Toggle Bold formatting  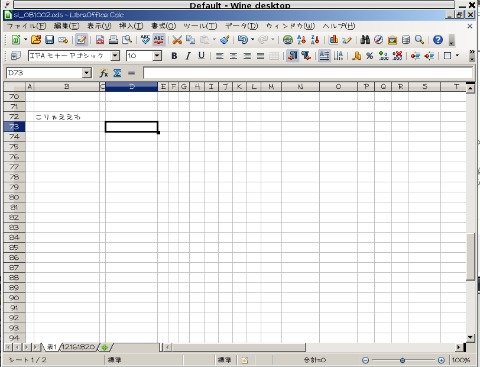[174, 56]
